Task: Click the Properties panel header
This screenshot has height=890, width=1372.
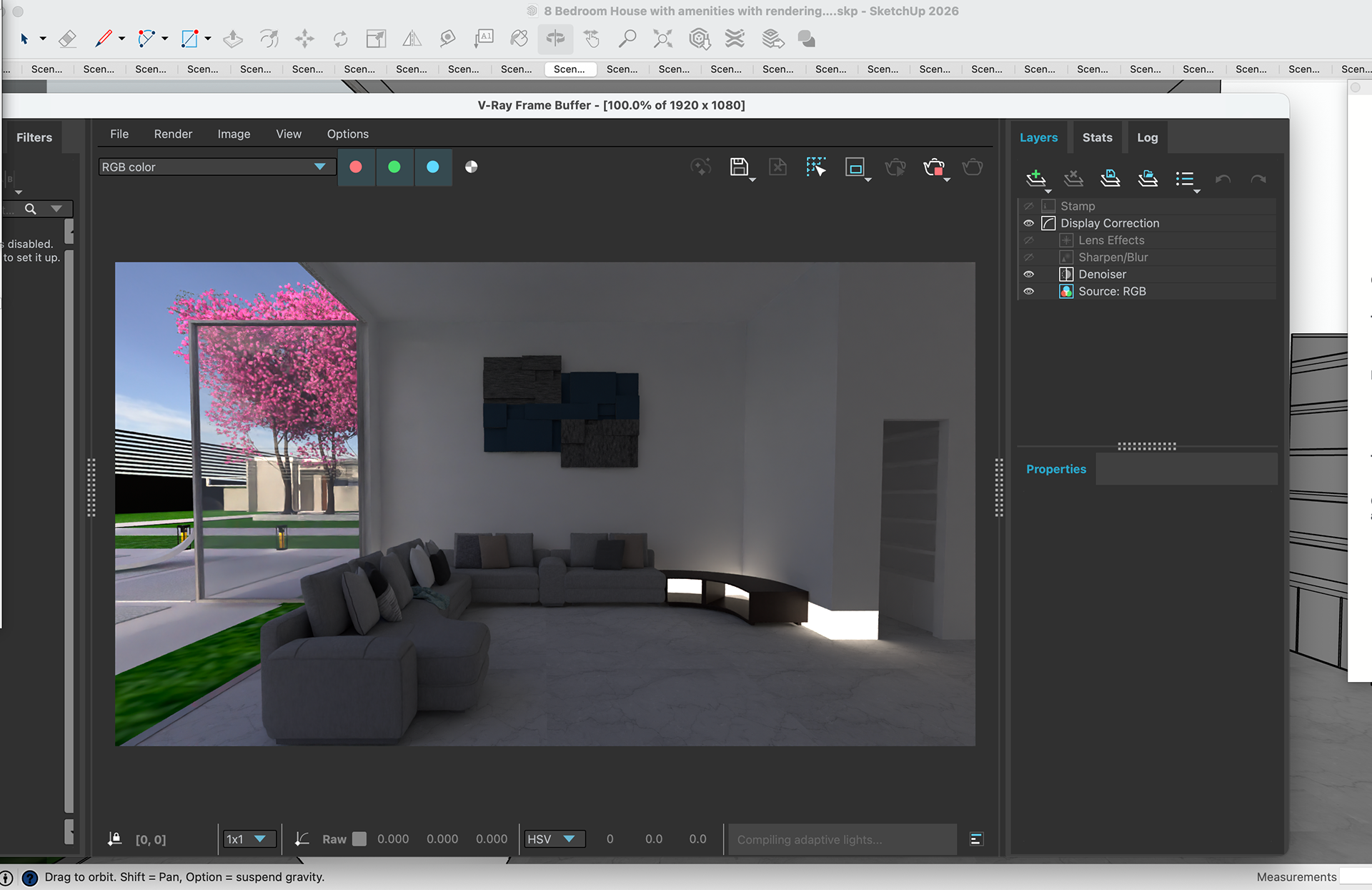Action: [x=1055, y=469]
